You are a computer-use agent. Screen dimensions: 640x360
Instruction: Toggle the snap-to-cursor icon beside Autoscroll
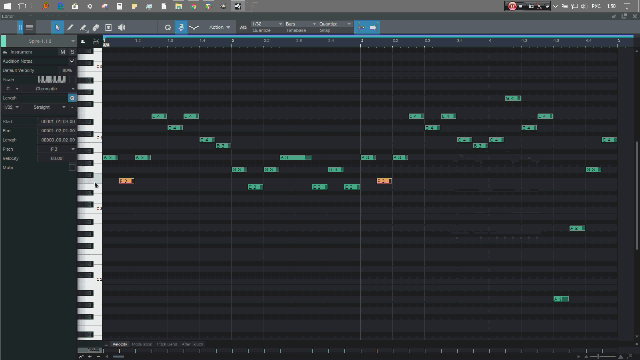click(361, 27)
